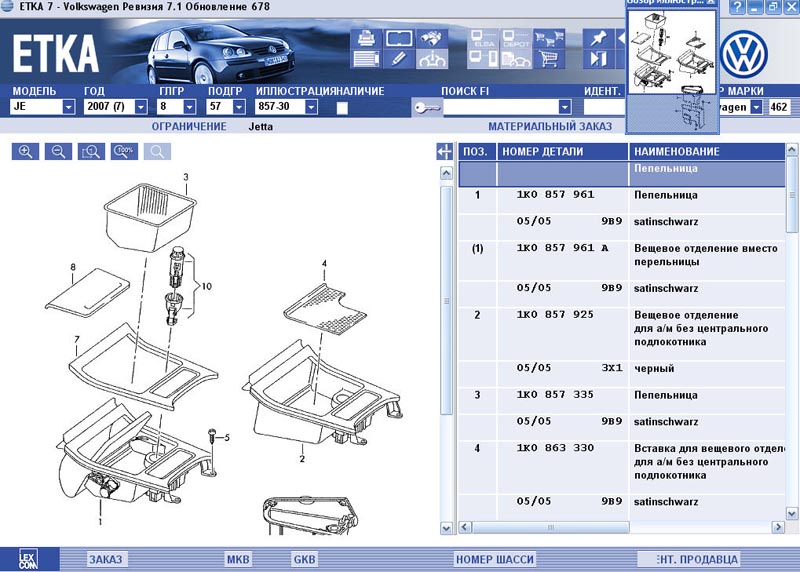
Task: Open the DEPOT link icon
Action: 516,39
